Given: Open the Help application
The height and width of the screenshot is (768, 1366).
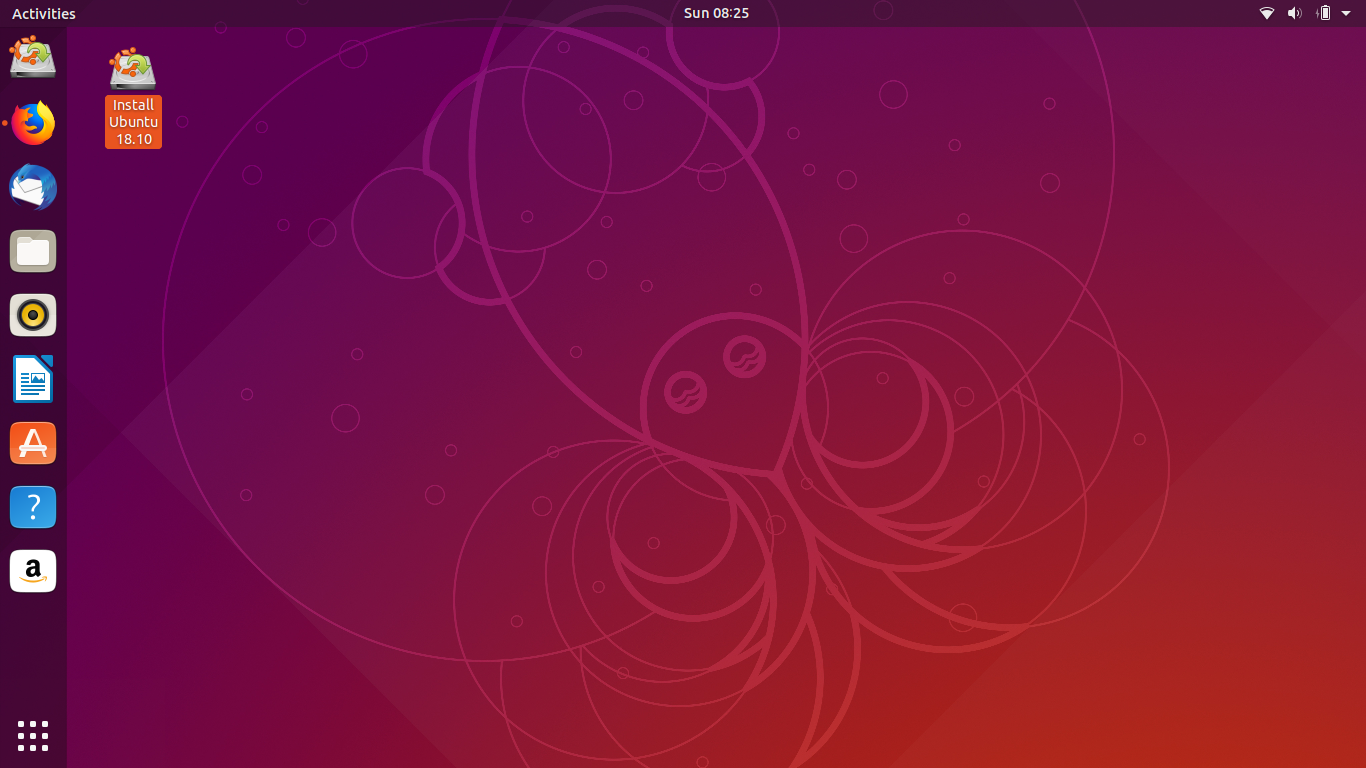Looking at the screenshot, I should [x=33, y=507].
